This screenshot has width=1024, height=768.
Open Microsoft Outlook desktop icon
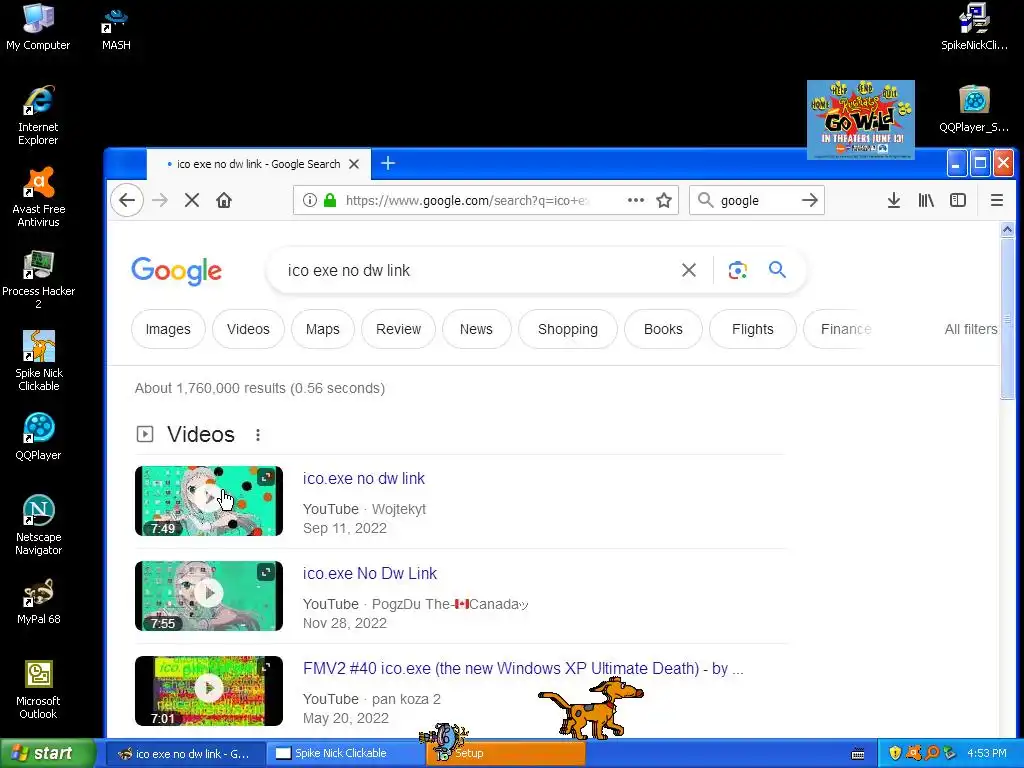pyautogui.click(x=39, y=690)
